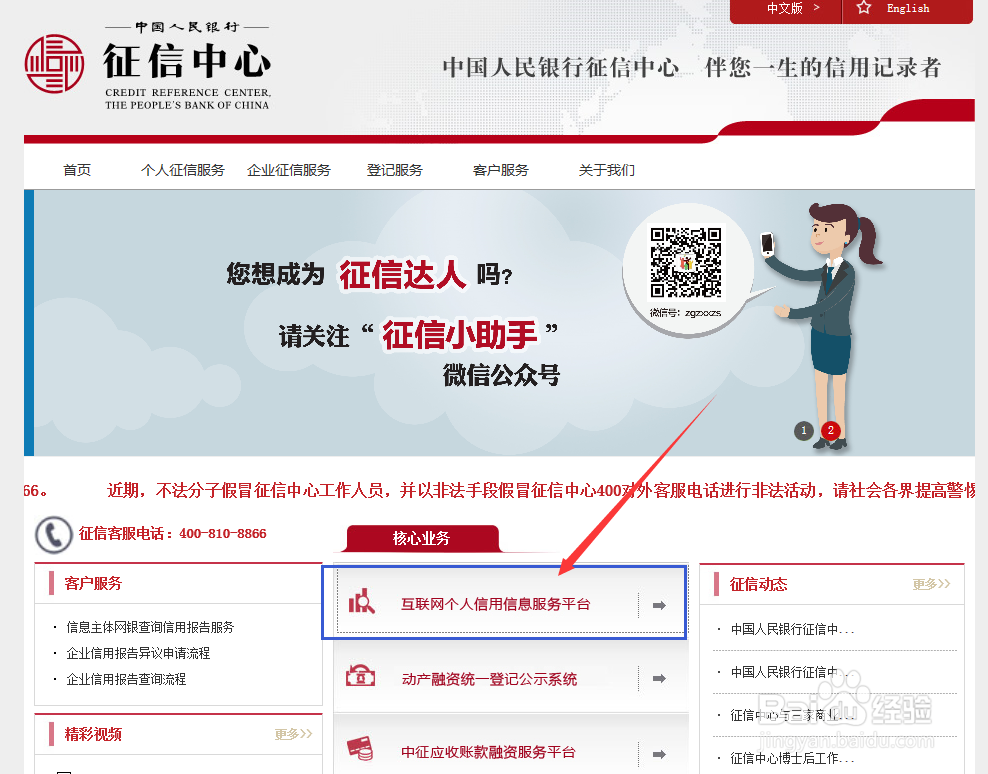Click the phone icon next to hotline number

click(54, 534)
